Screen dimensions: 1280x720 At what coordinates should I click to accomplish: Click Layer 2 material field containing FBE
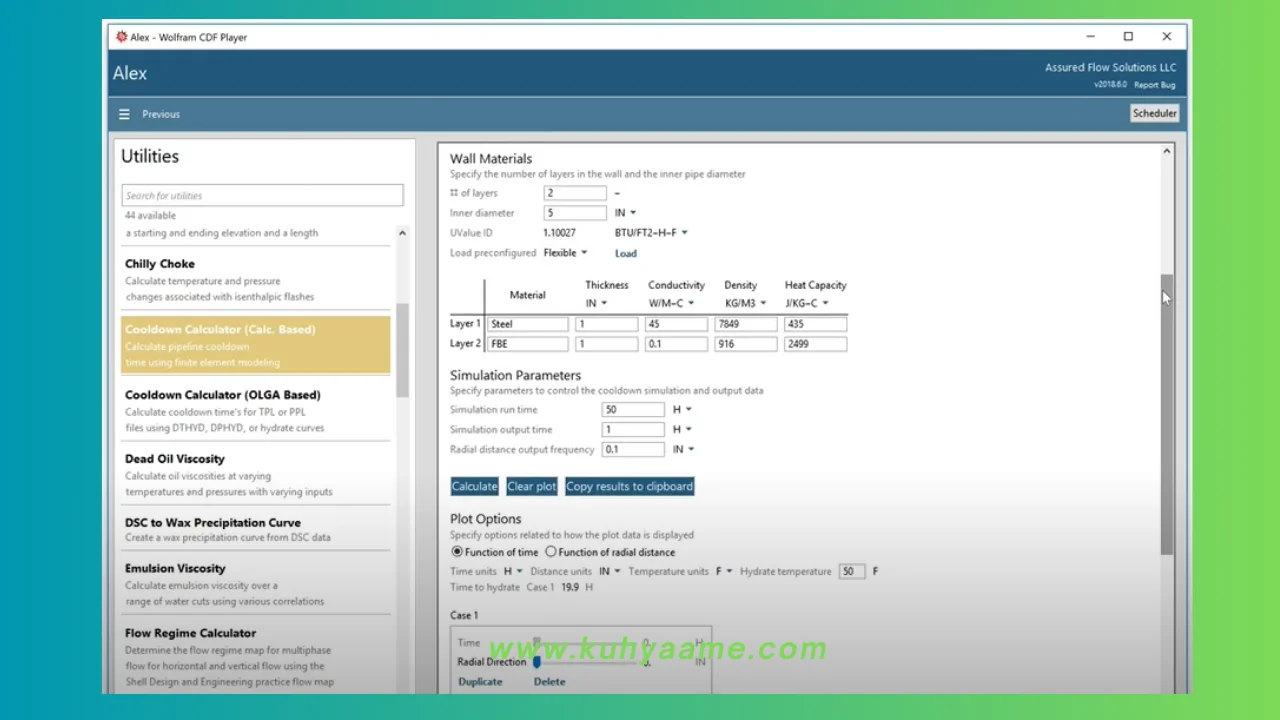point(528,344)
